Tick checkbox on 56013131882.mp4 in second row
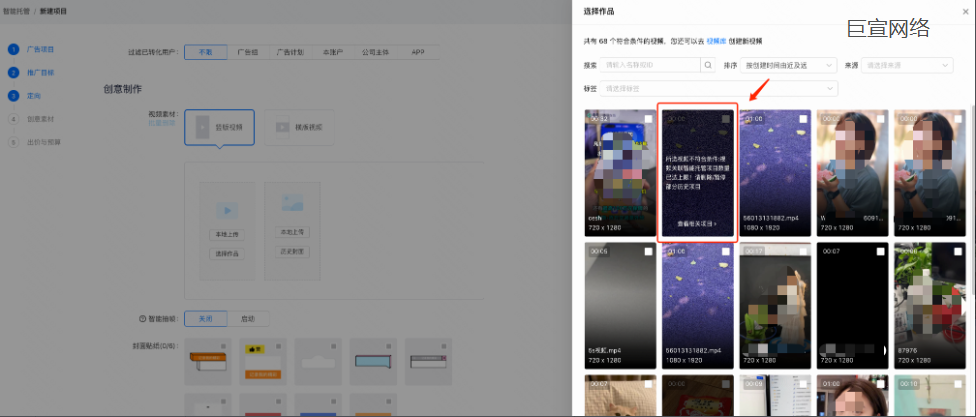 click(x=726, y=251)
